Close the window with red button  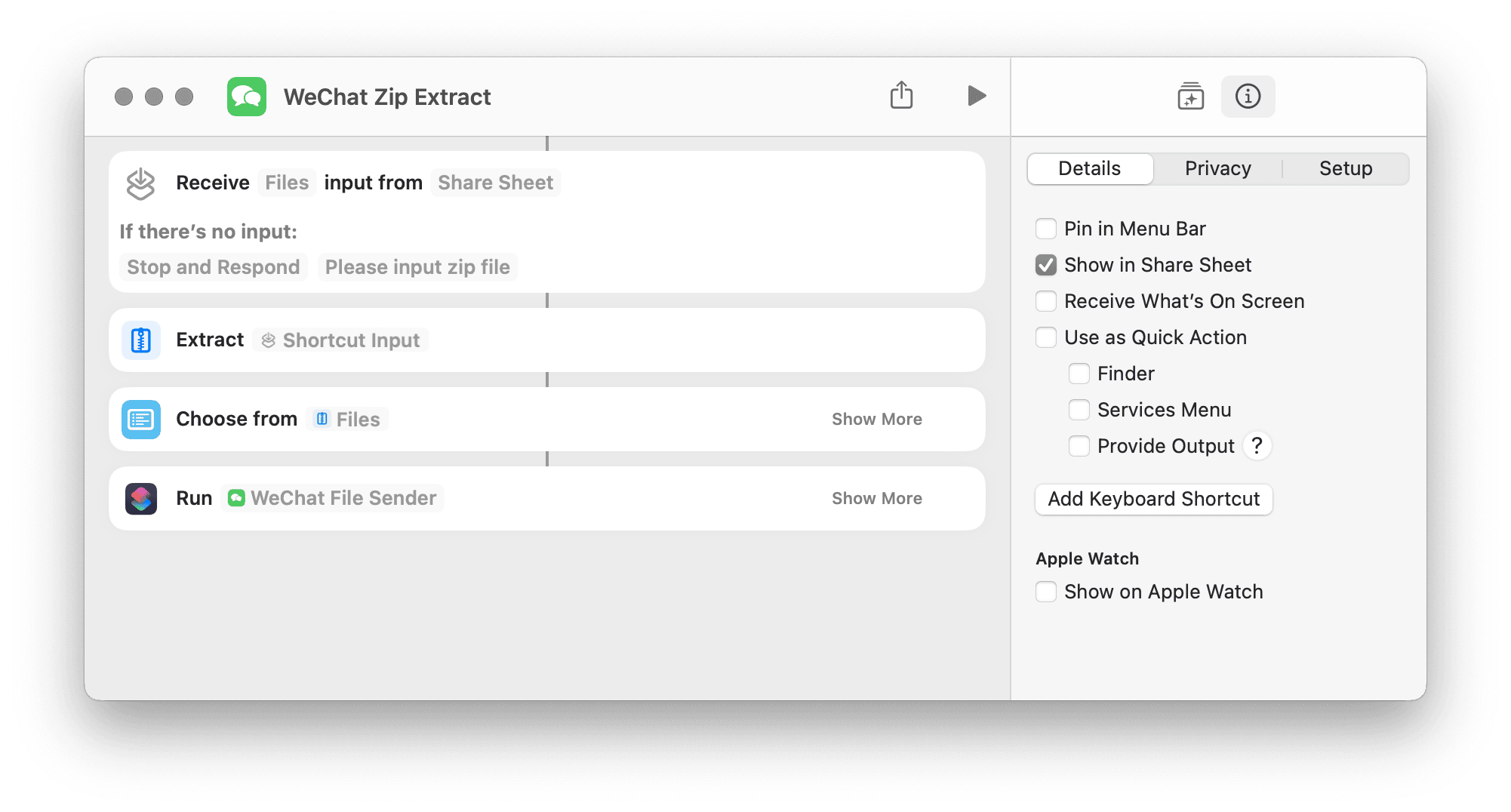pos(124,97)
